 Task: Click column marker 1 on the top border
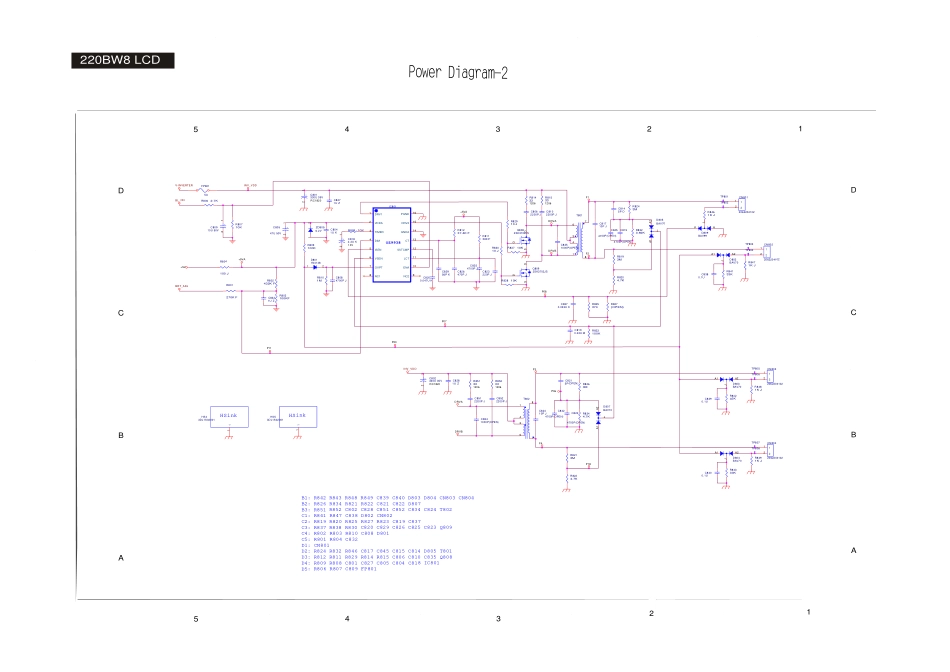point(800,129)
